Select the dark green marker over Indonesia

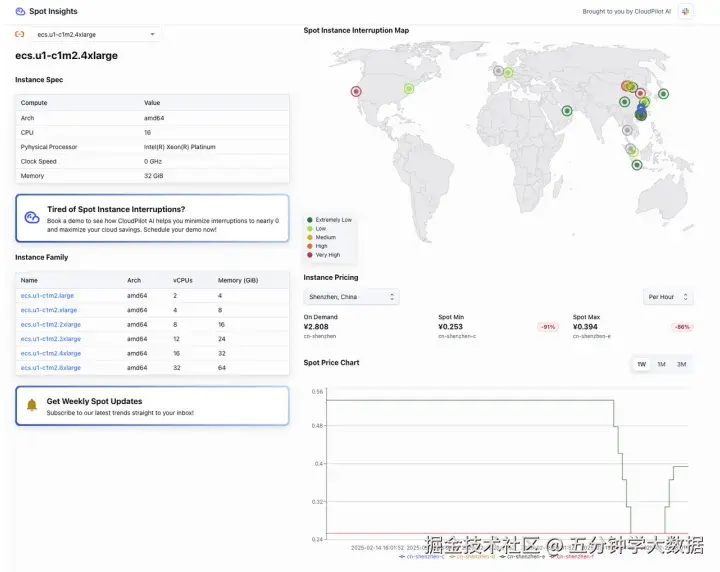637,165
